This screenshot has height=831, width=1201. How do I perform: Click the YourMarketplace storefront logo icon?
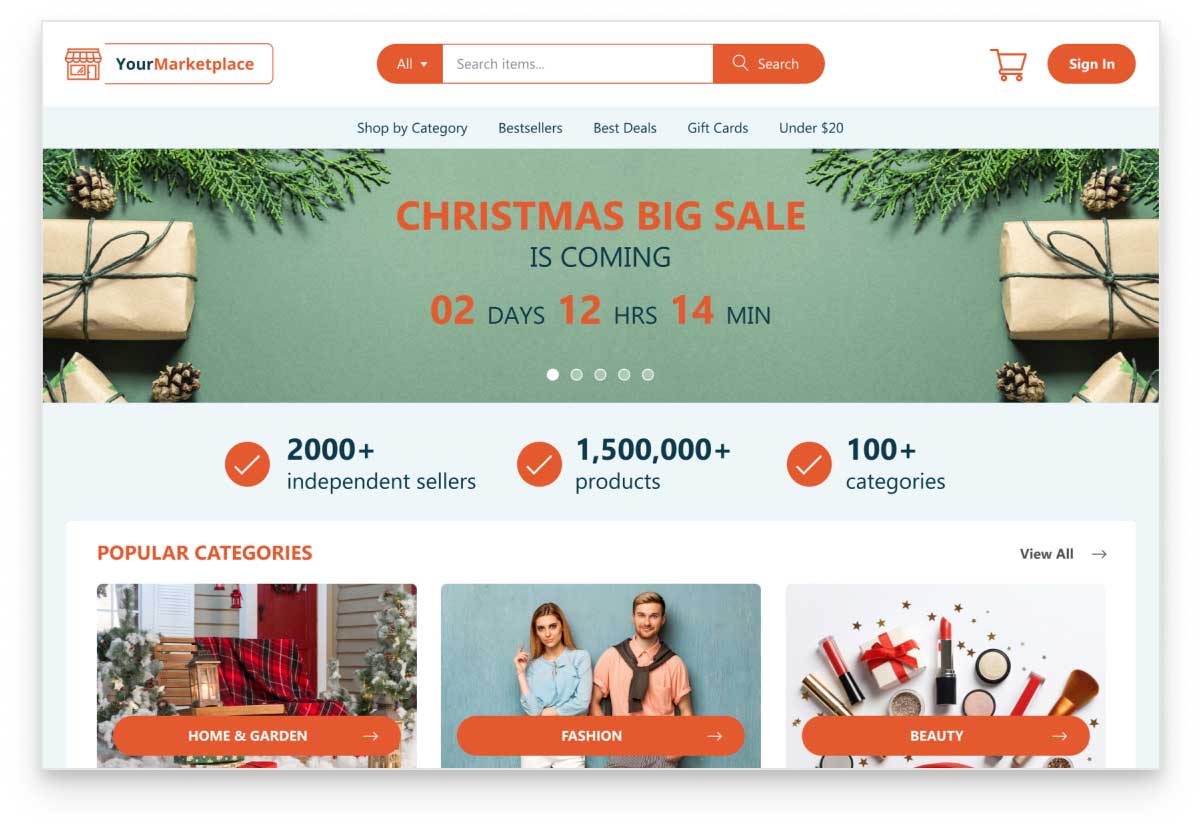(83, 64)
